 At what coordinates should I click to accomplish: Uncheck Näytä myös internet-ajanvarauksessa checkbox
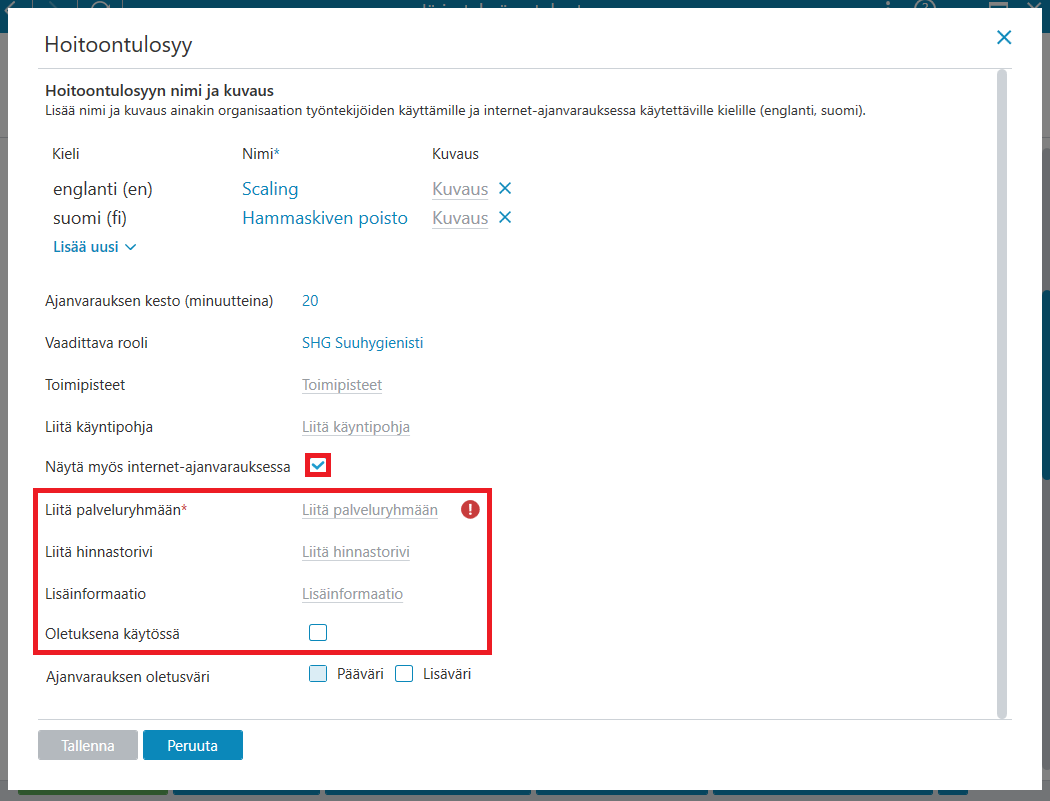(318, 465)
